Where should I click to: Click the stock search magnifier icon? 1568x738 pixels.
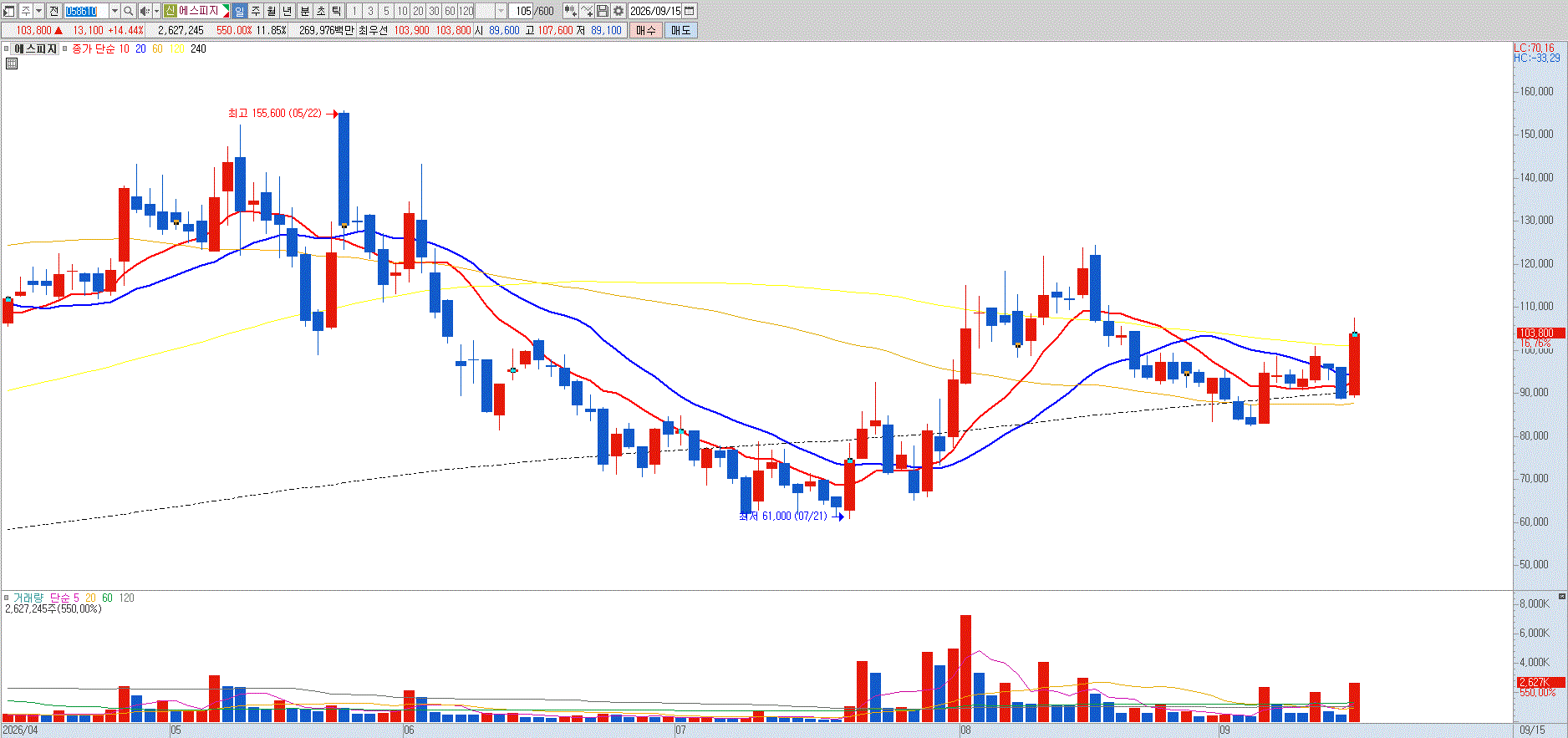(x=128, y=11)
